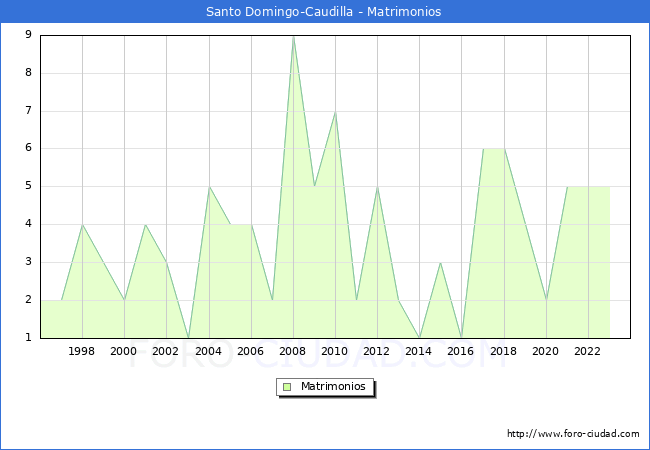Click the chart title Santo Domingo-Caudilla - Matrimonios

[324, 12]
